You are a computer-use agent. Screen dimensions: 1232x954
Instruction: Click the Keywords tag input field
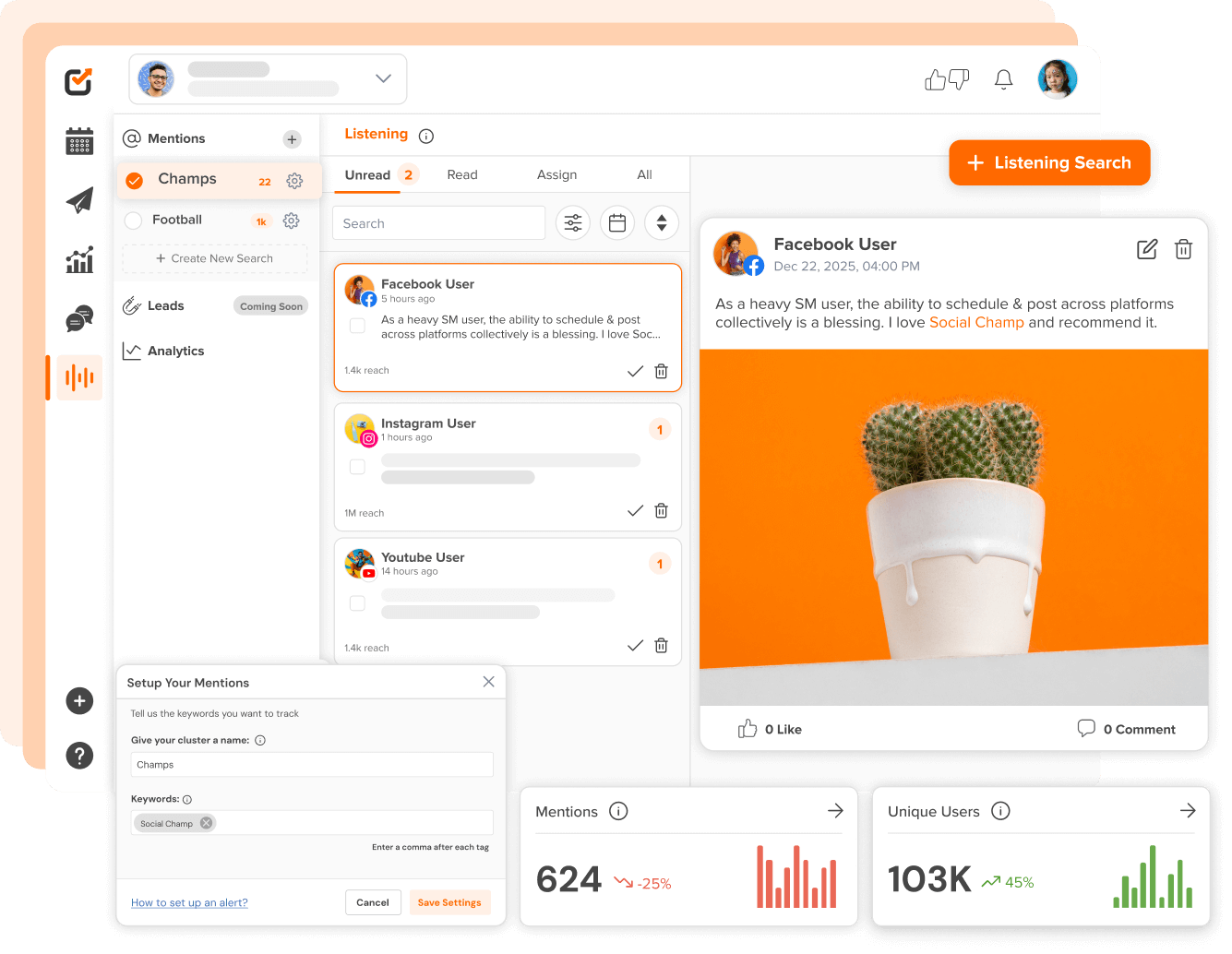pyautogui.click(x=312, y=823)
